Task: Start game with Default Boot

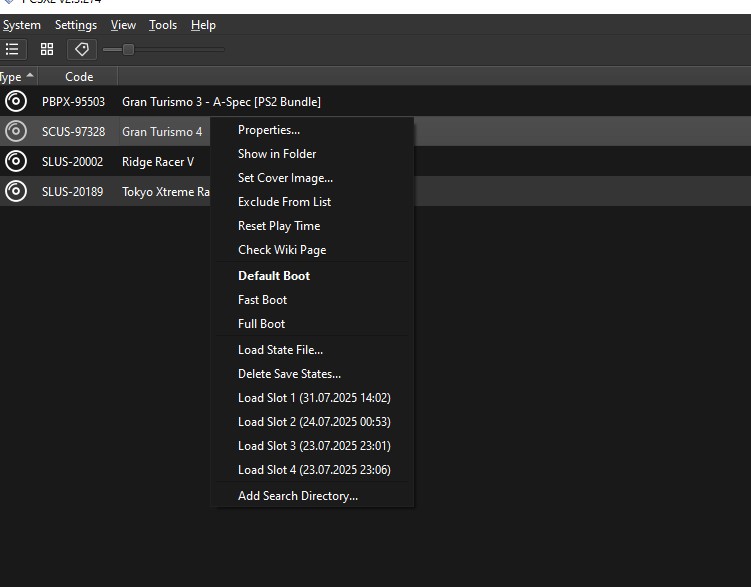Action: click(x=312, y=276)
